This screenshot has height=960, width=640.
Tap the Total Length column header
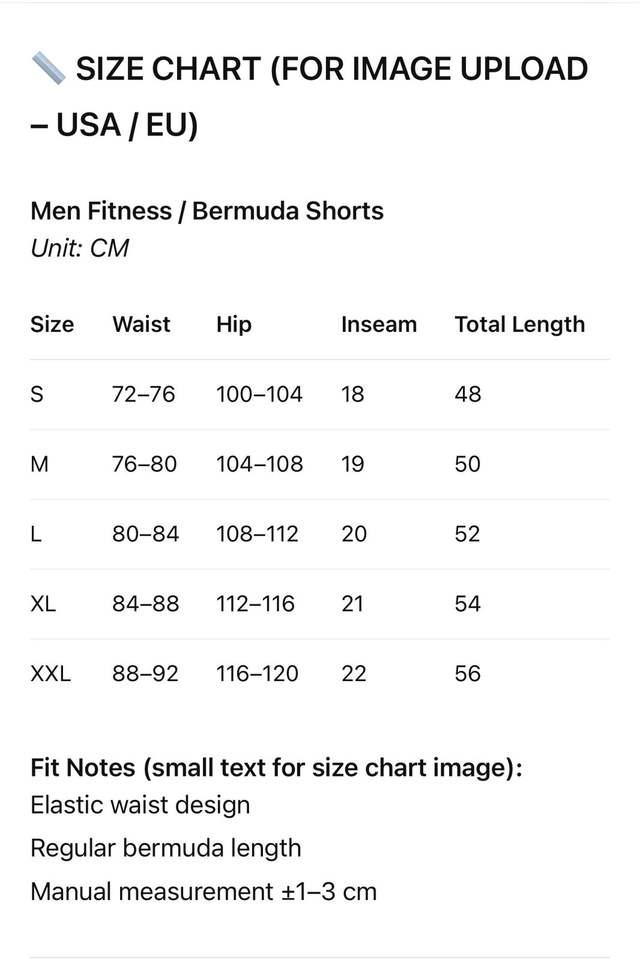click(519, 324)
